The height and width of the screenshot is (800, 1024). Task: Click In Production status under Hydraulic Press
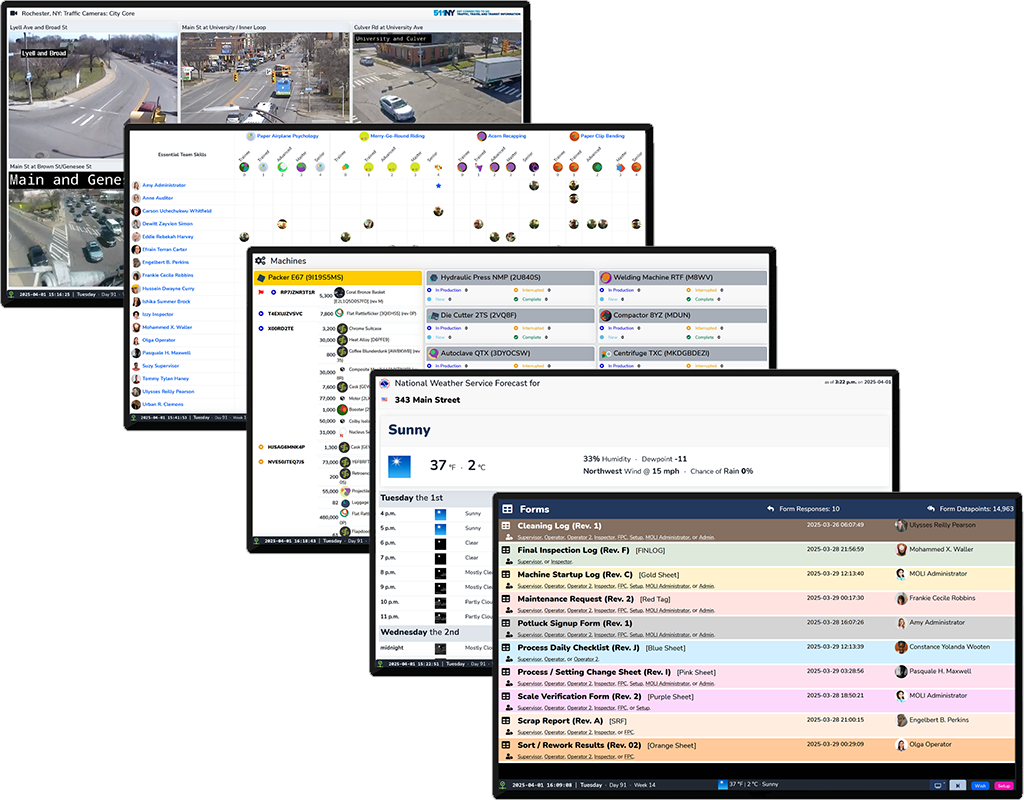448,290
